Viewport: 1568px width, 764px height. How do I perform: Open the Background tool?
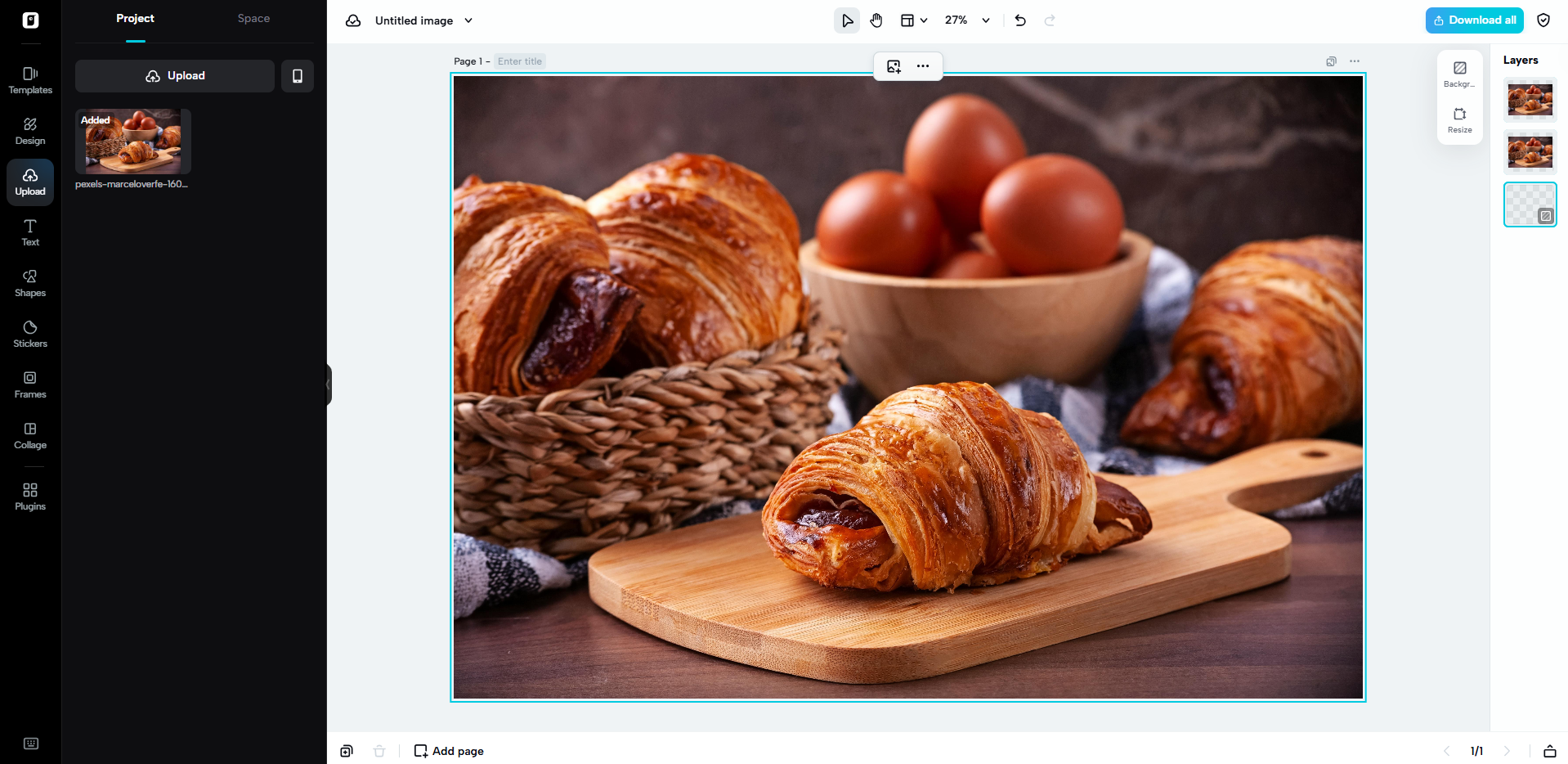(1460, 74)
